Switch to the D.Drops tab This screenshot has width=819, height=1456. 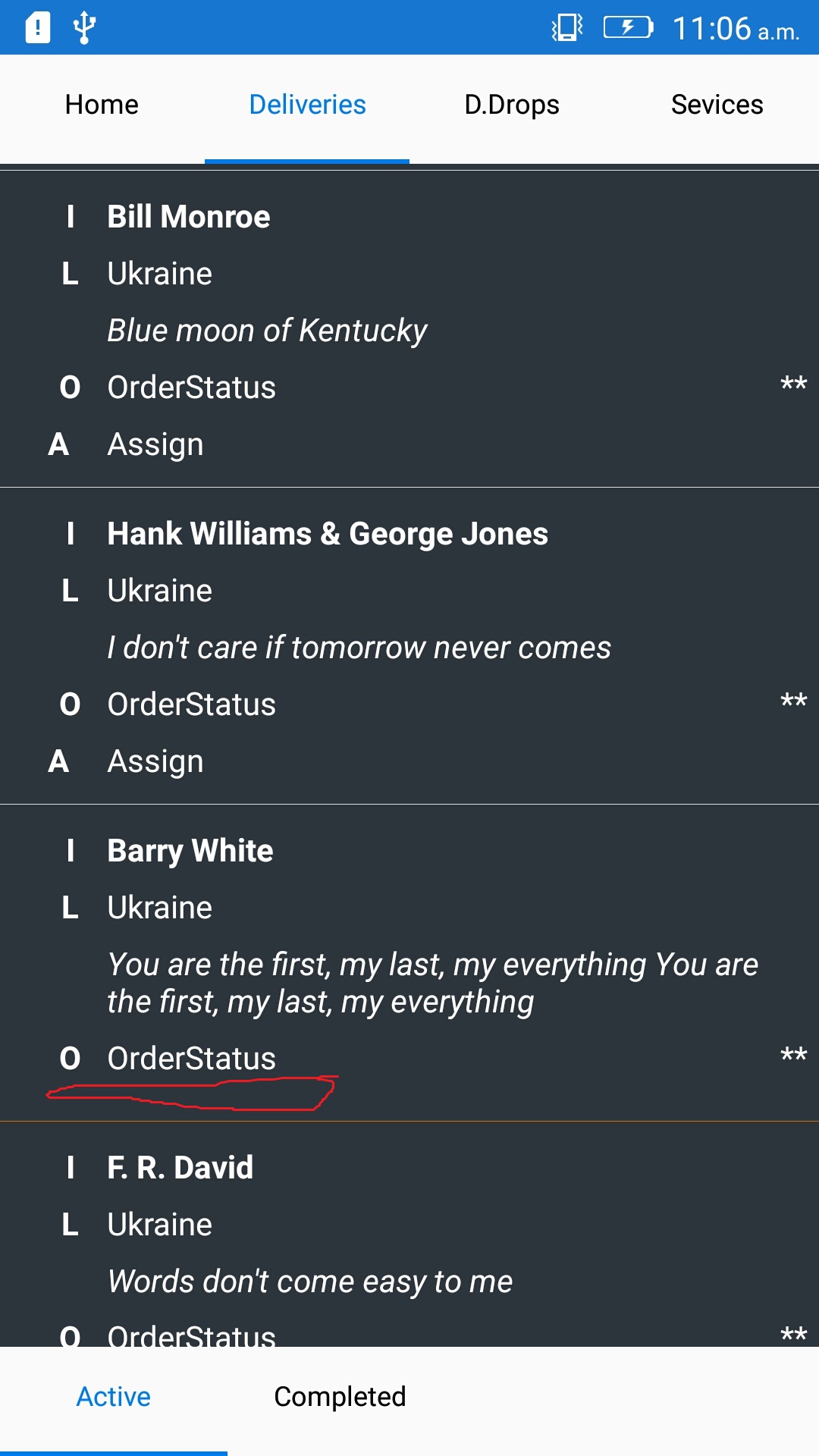pyautogui.click(x=512, y=104)
